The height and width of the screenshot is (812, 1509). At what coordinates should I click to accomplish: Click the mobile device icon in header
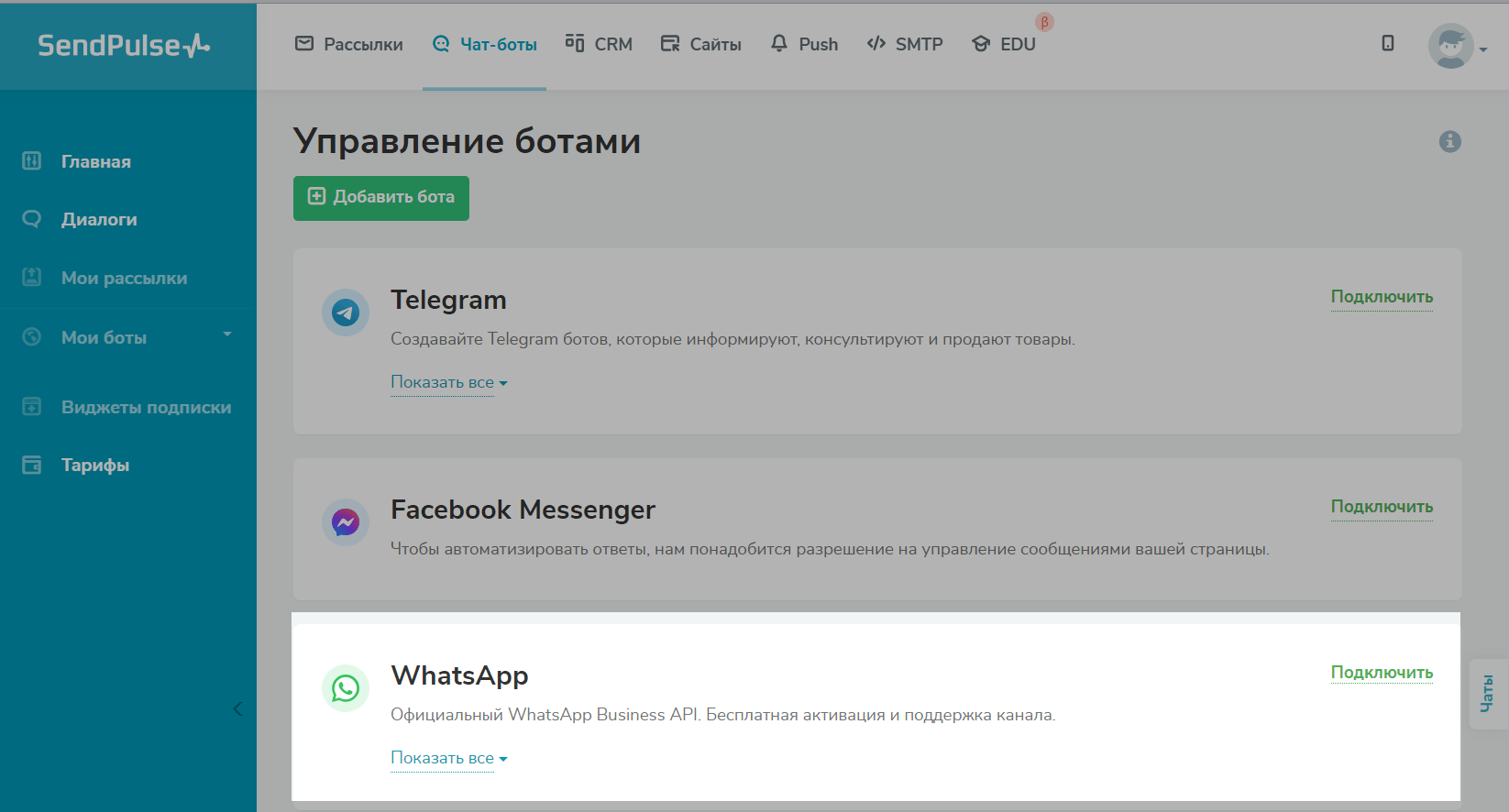pos(1388,43)
